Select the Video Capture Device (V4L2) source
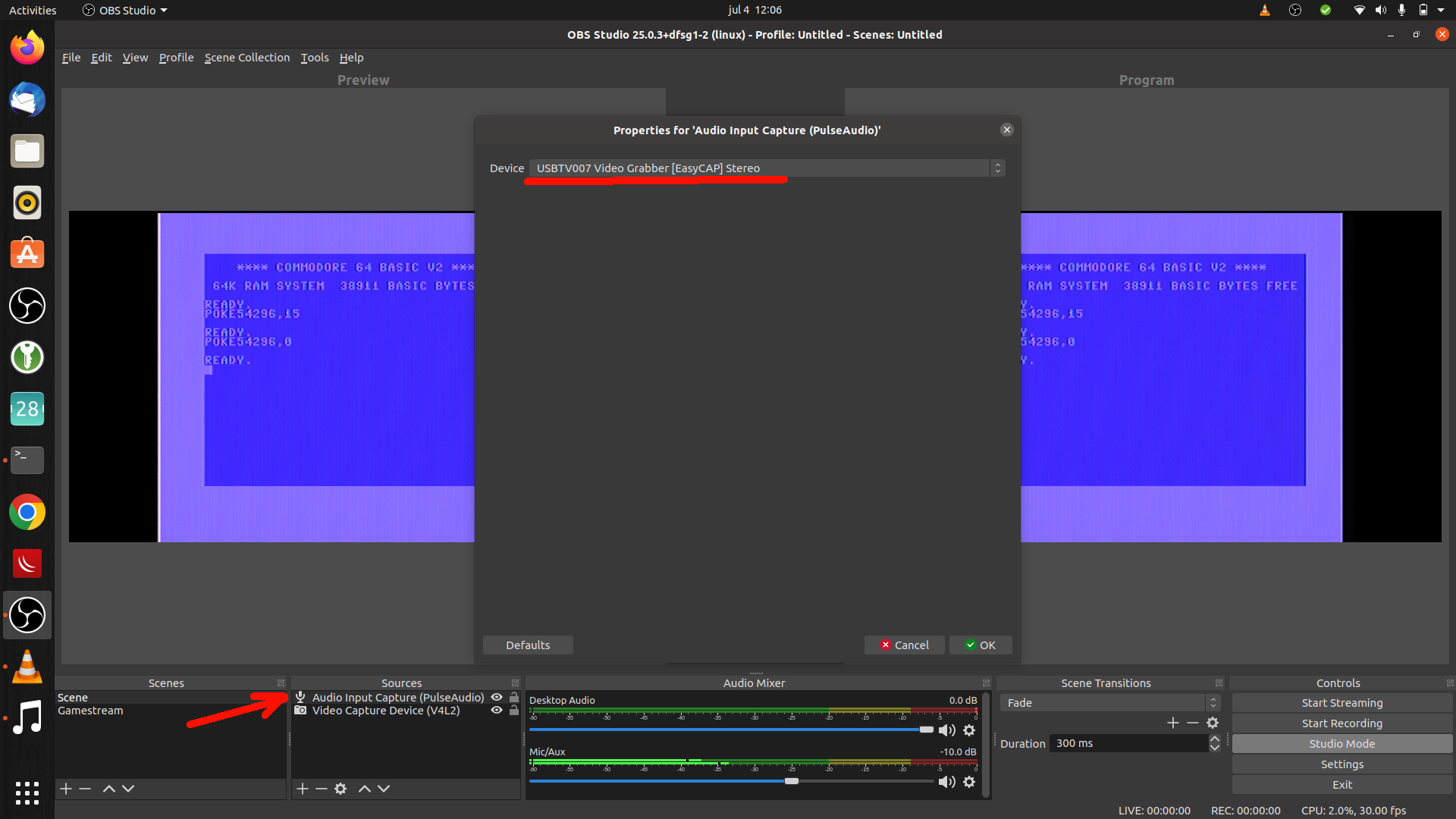The width and height of the screenshot is (1456, 819). (386, 711)
